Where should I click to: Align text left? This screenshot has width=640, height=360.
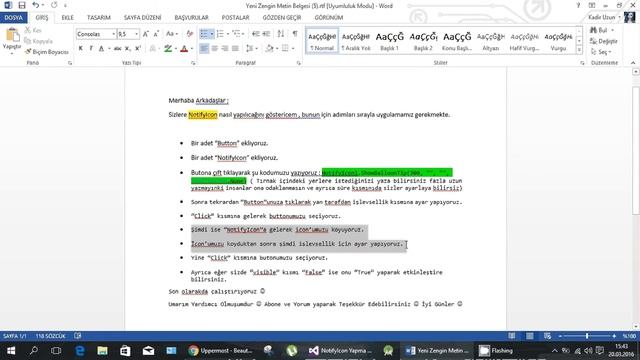click(204, 49)
